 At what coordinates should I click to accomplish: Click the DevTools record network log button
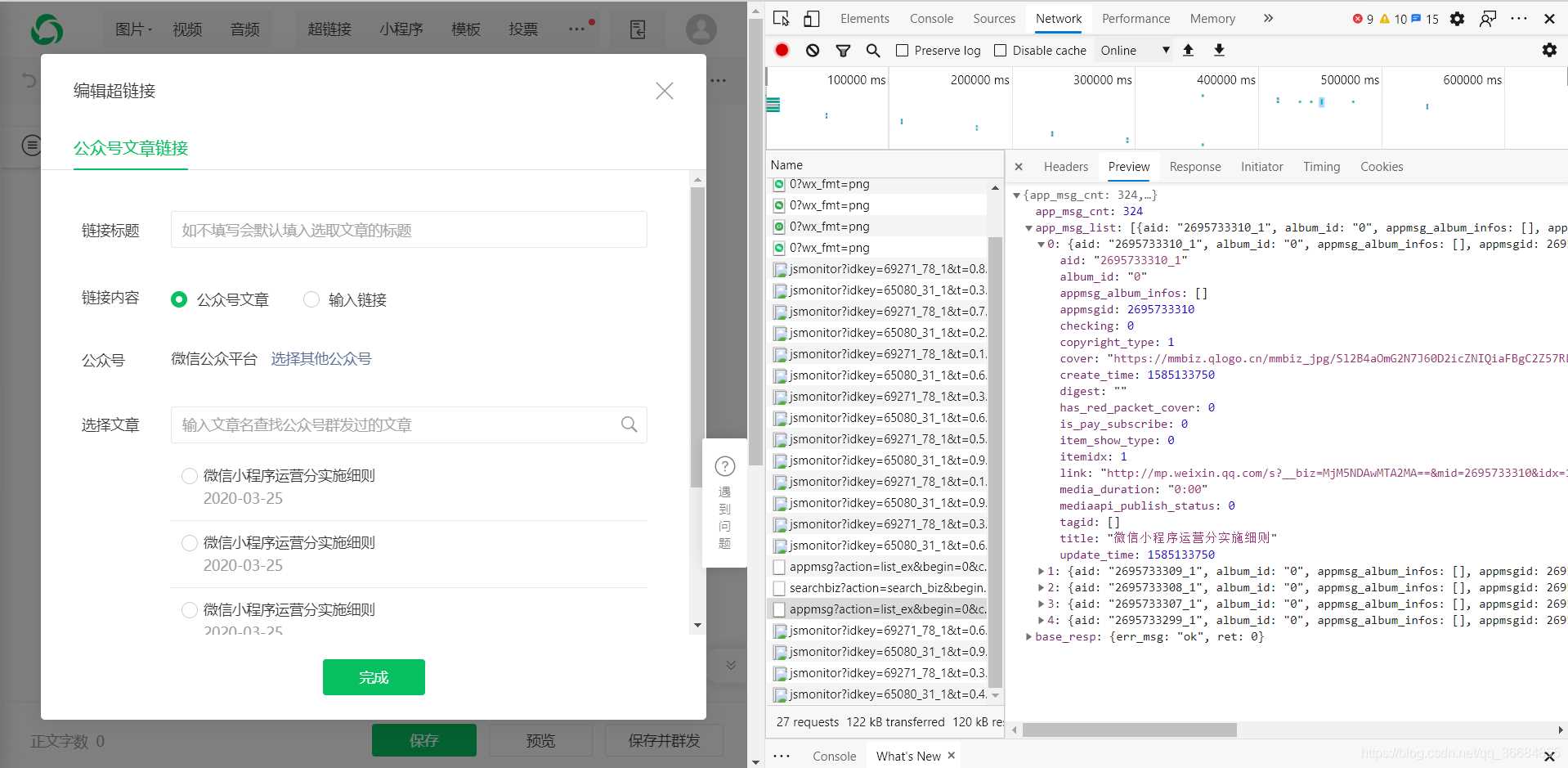pyautogui.click(x=782, y=51)
